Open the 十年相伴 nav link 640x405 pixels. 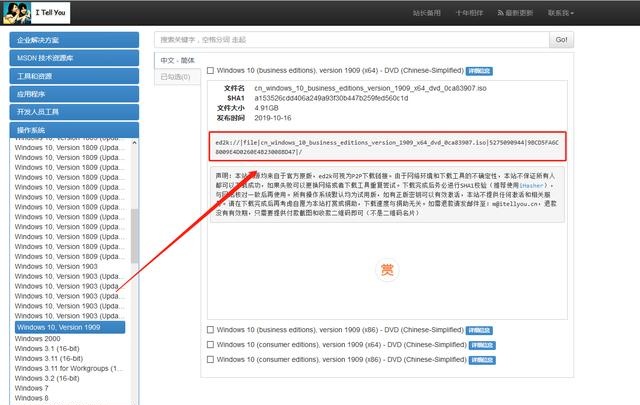pyautogui.click(x=469, y=13)
